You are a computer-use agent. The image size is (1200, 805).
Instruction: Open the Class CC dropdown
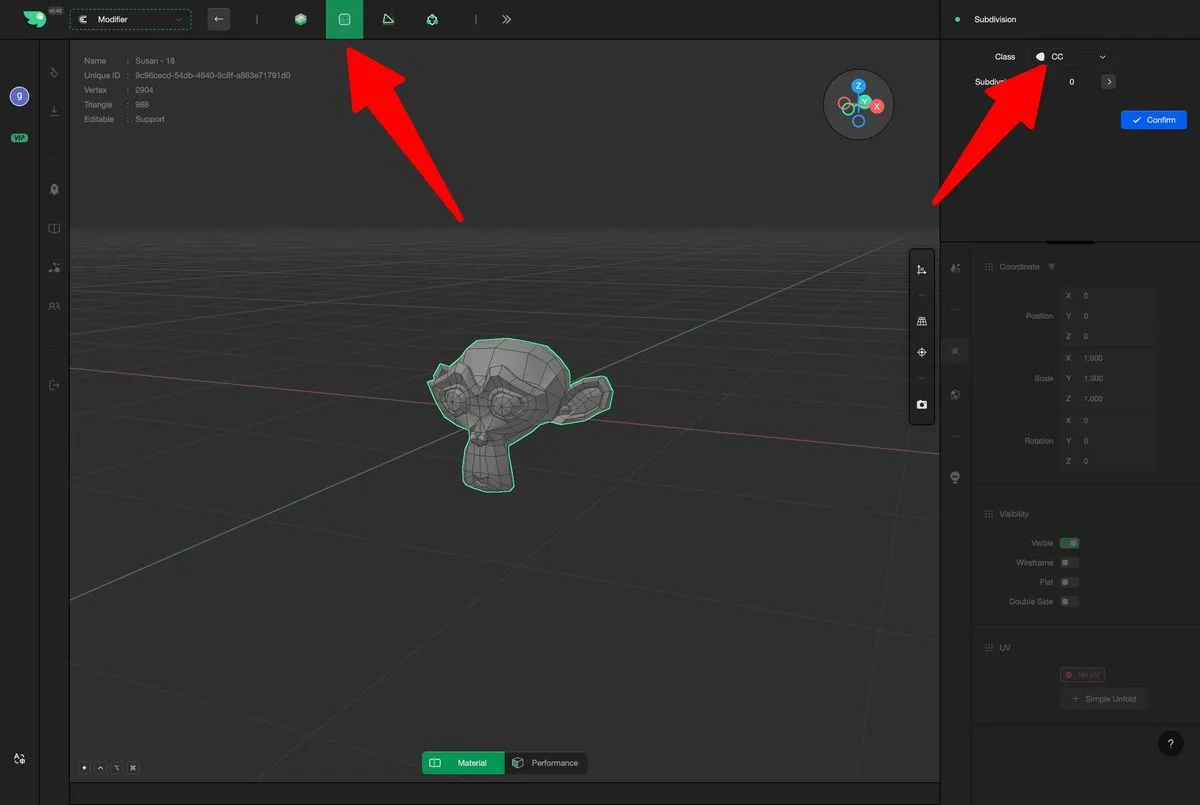point(1071,57)
